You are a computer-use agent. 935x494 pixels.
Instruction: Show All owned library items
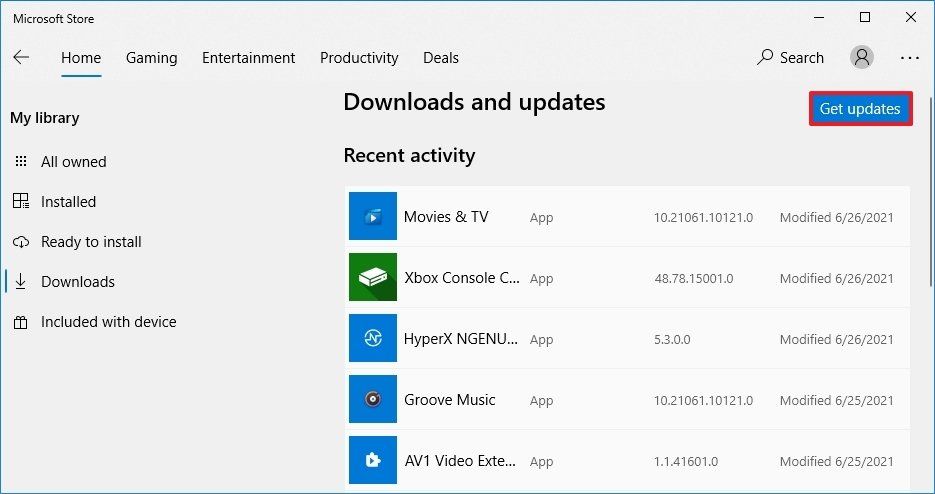(x=73, y=161)
